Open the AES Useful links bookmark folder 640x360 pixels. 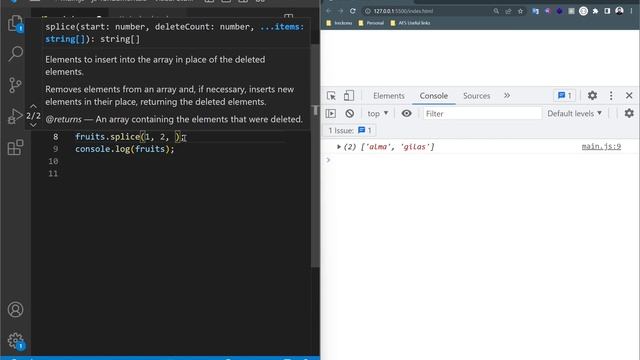410,23
